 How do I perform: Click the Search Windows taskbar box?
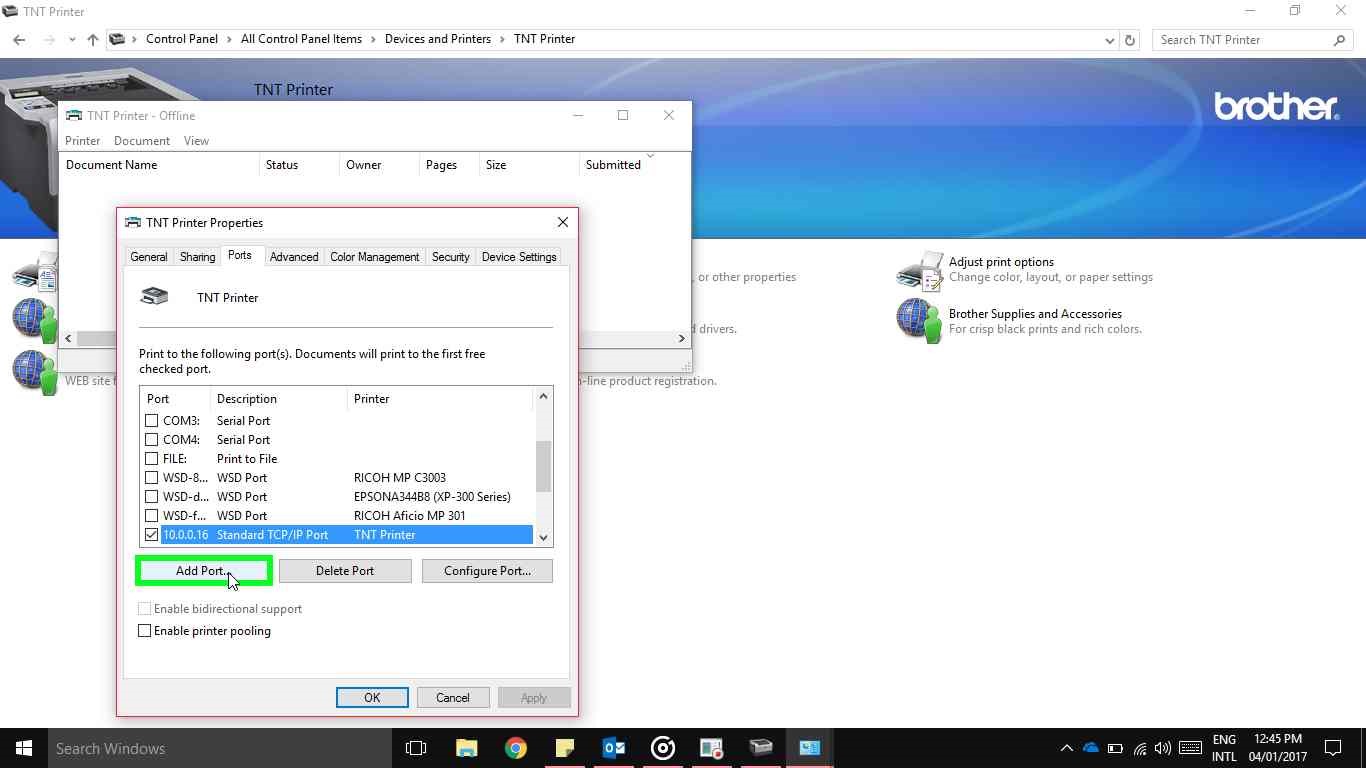220,748
